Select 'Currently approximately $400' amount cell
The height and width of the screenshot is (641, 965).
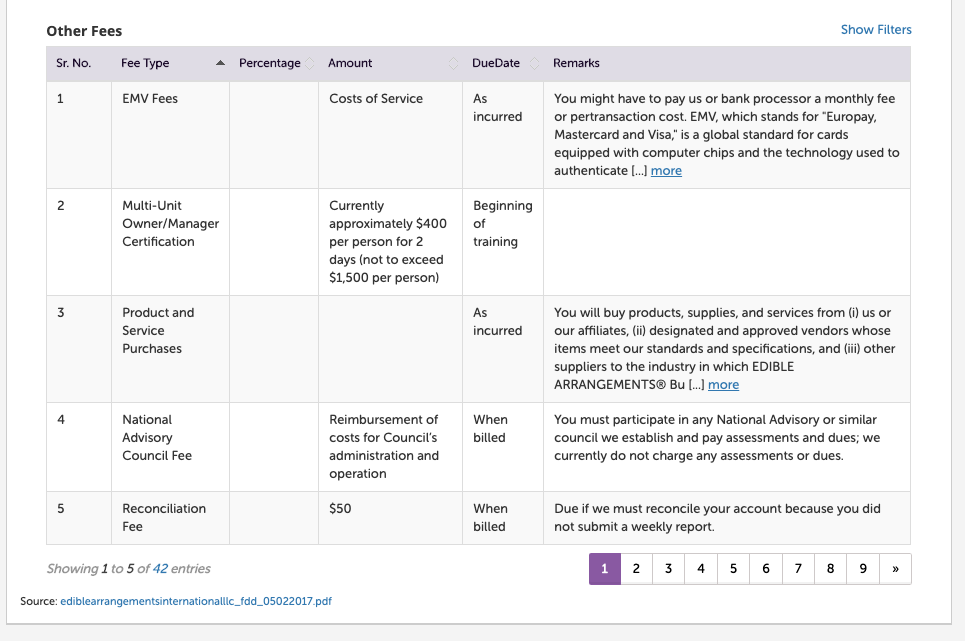(x=390, y=242)
